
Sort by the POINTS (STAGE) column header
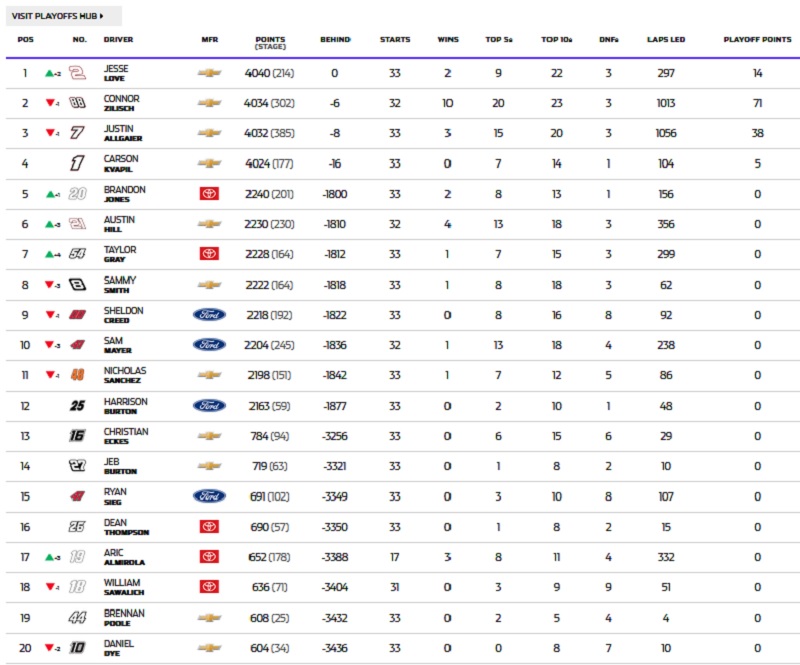coord(270,43)
